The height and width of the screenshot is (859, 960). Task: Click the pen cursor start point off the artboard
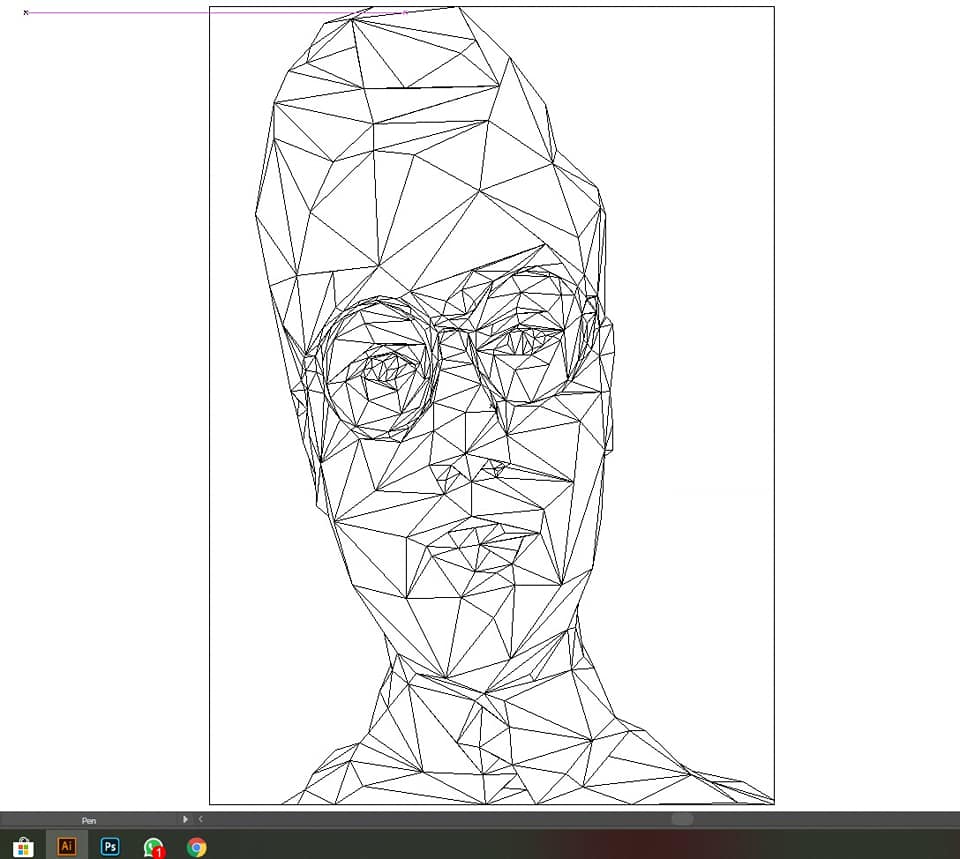pos(26,12)
